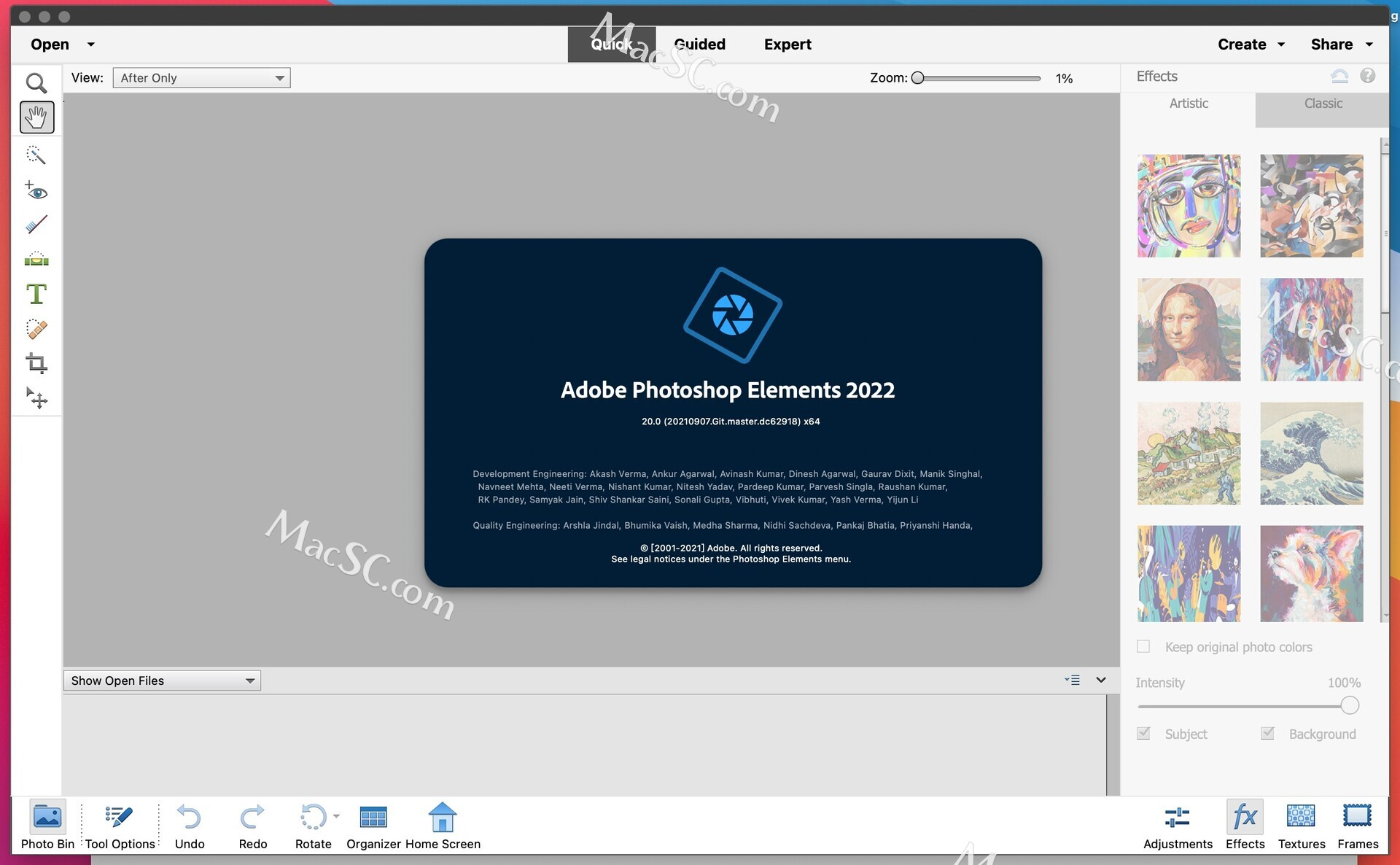Image resolution: width=1400 pixels, height=865 pixels.
Task: Click the 1% zoom value
Action: click(x=1064, y=79)
